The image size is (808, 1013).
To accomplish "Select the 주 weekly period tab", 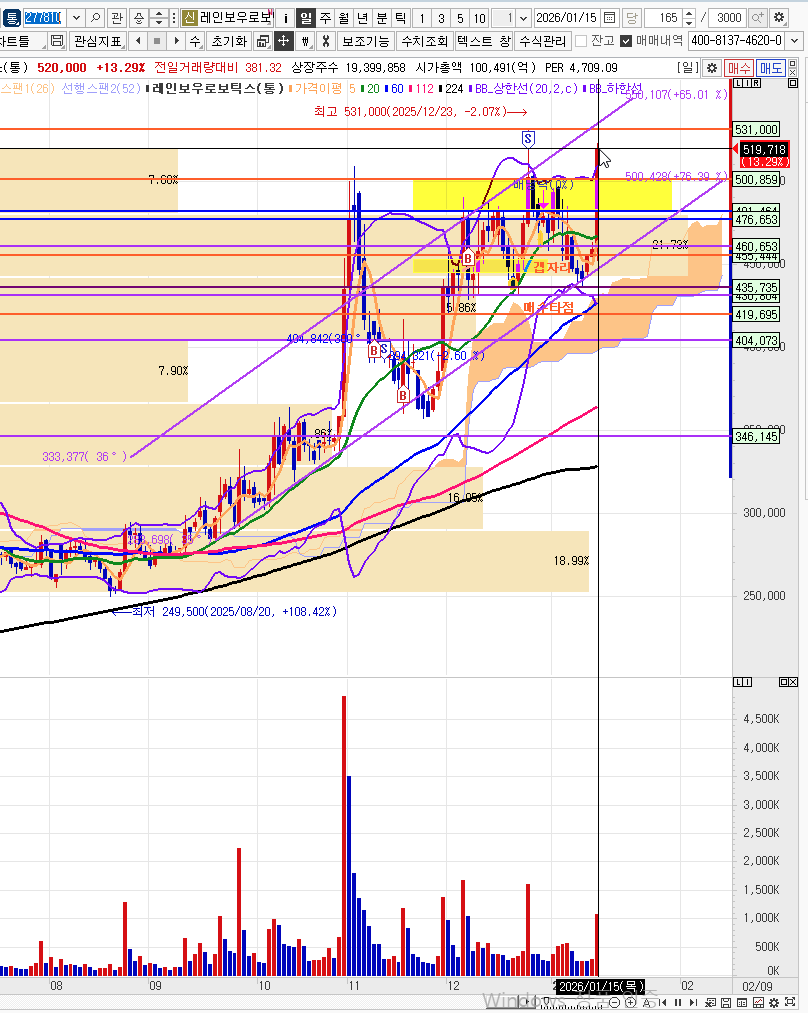I will [x=325, y=18].
